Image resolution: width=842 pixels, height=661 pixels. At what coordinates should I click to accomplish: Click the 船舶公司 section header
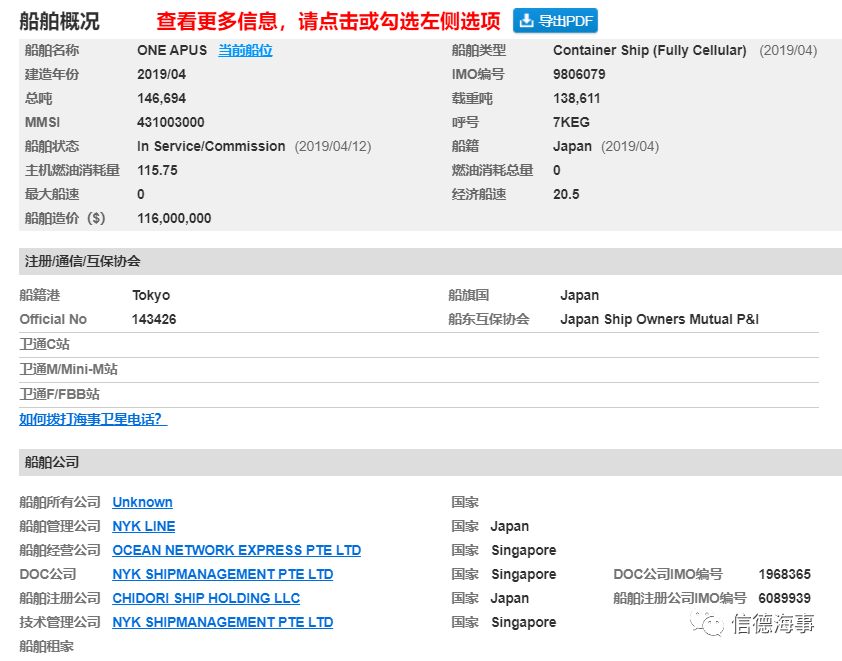(x=430, y=462)
